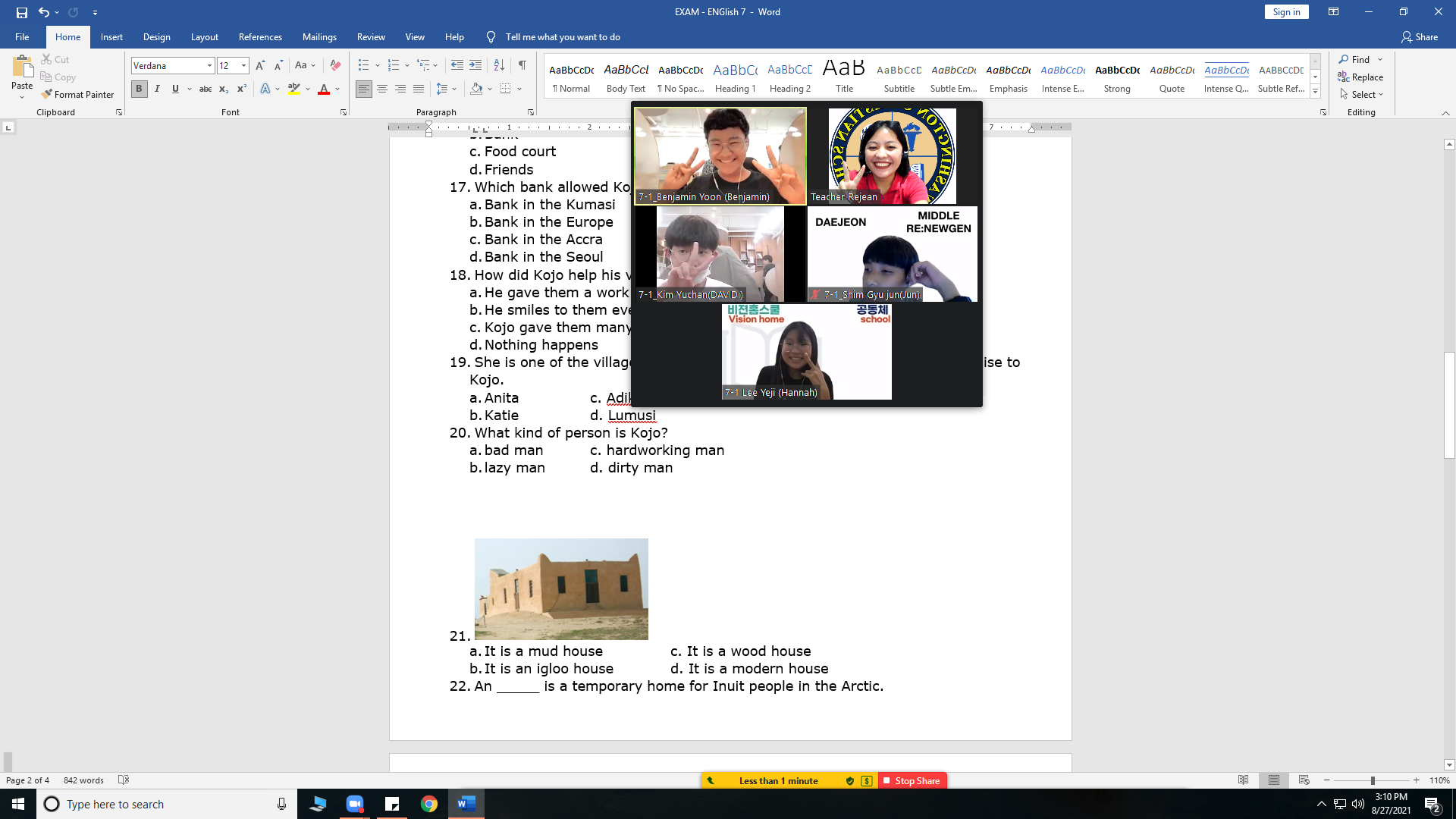Toggle Underline formatting
Screen dimensions: 1456x819
[x=175, y=89]
